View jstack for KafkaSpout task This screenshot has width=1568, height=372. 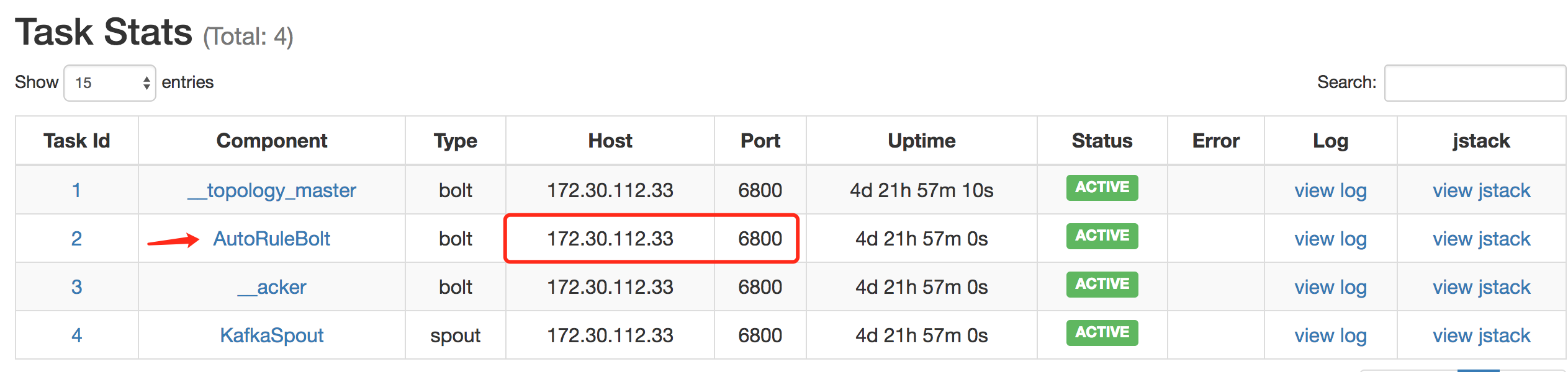click(1481, 335)
